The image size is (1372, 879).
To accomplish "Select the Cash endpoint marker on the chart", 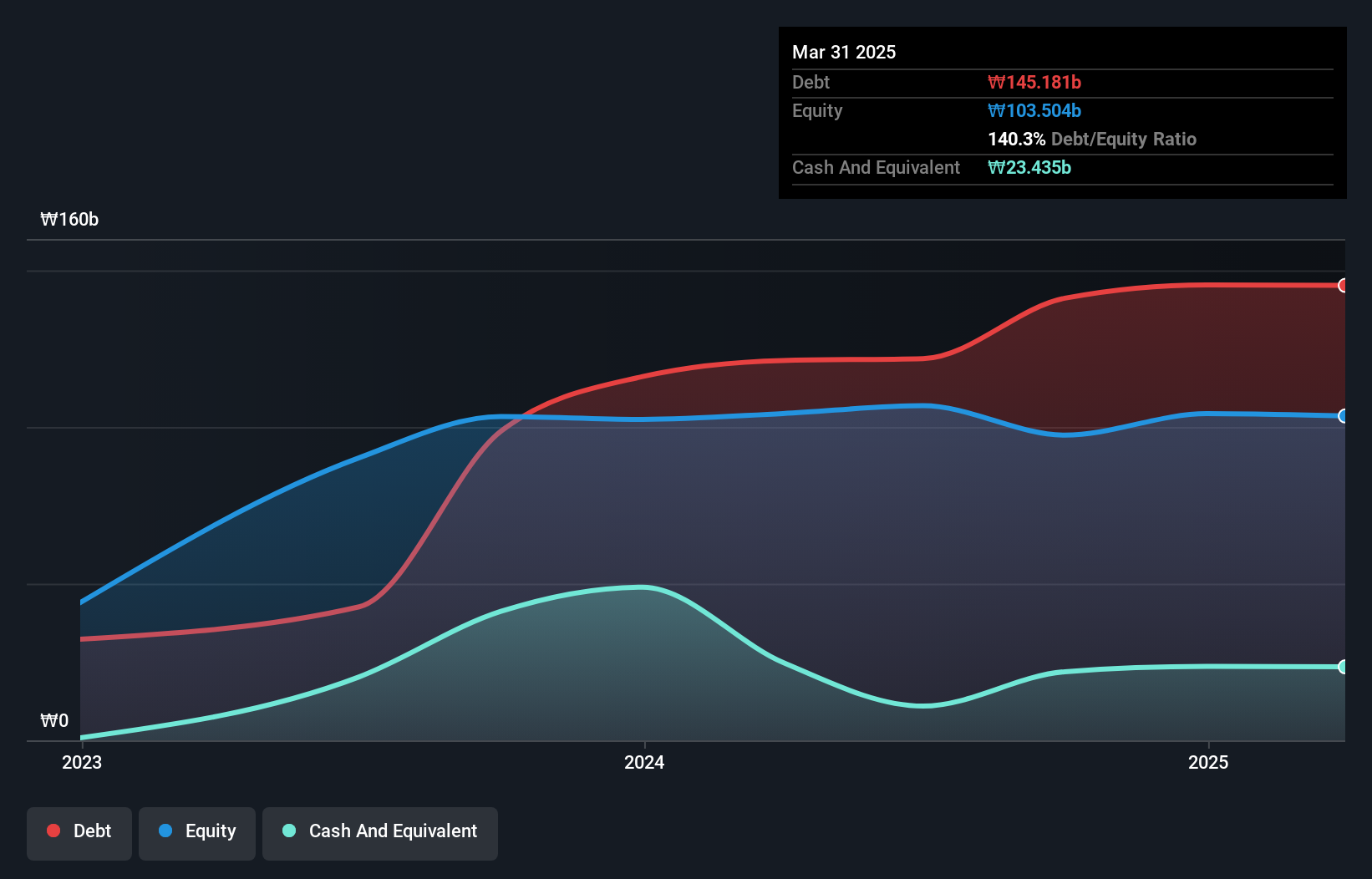I will [1343, 667].
